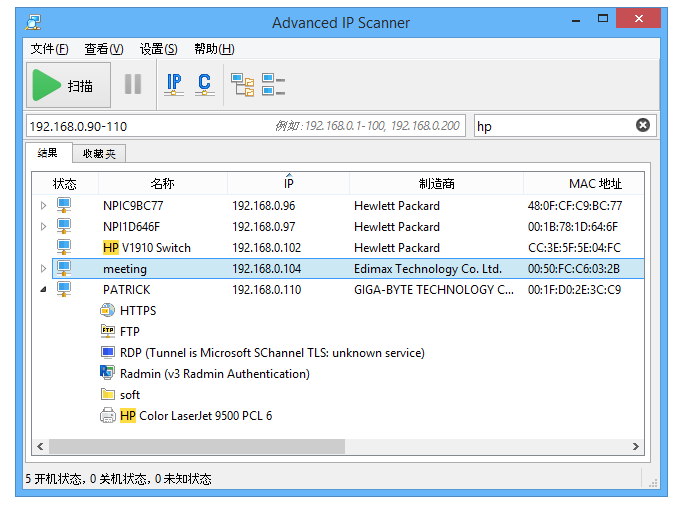Viewport: 690px width, 525px height.
Task: Click the HP V1910 Switch computer icon
Action: point(64,247)
